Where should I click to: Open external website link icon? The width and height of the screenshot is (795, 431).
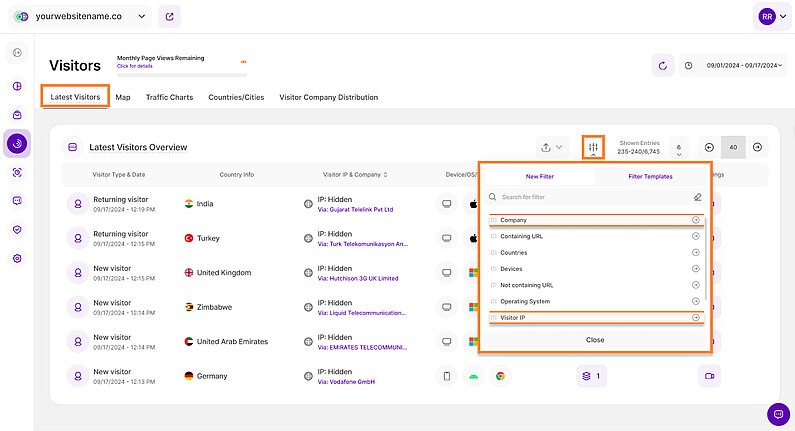170,17
